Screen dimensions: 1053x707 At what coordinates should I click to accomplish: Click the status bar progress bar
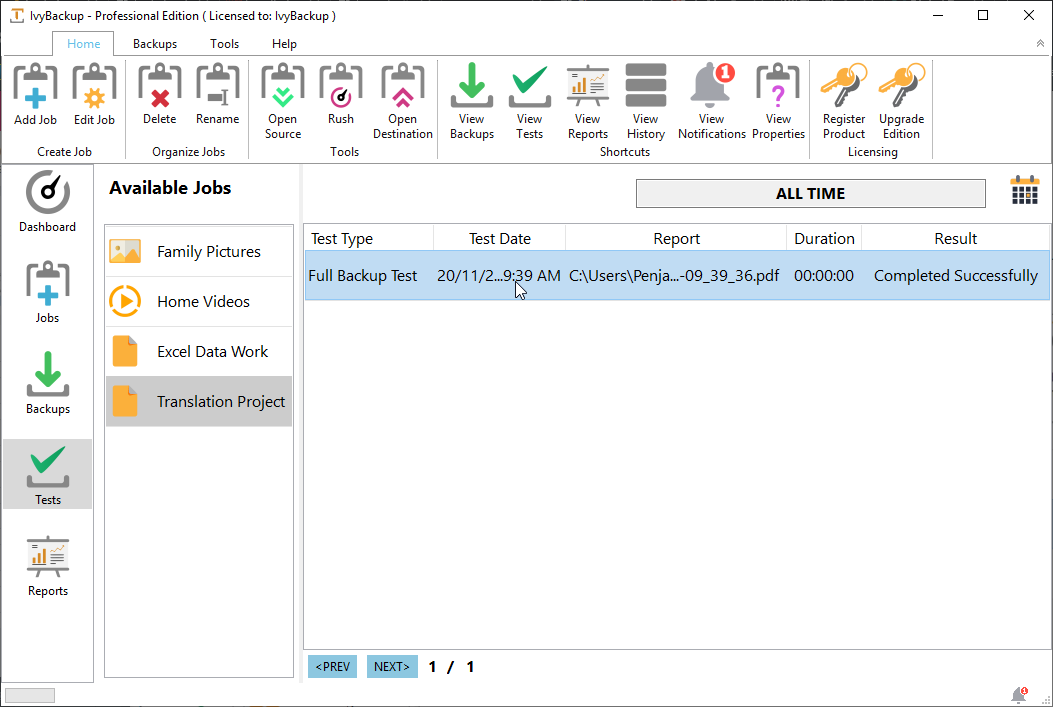click(x=30, y=696)
